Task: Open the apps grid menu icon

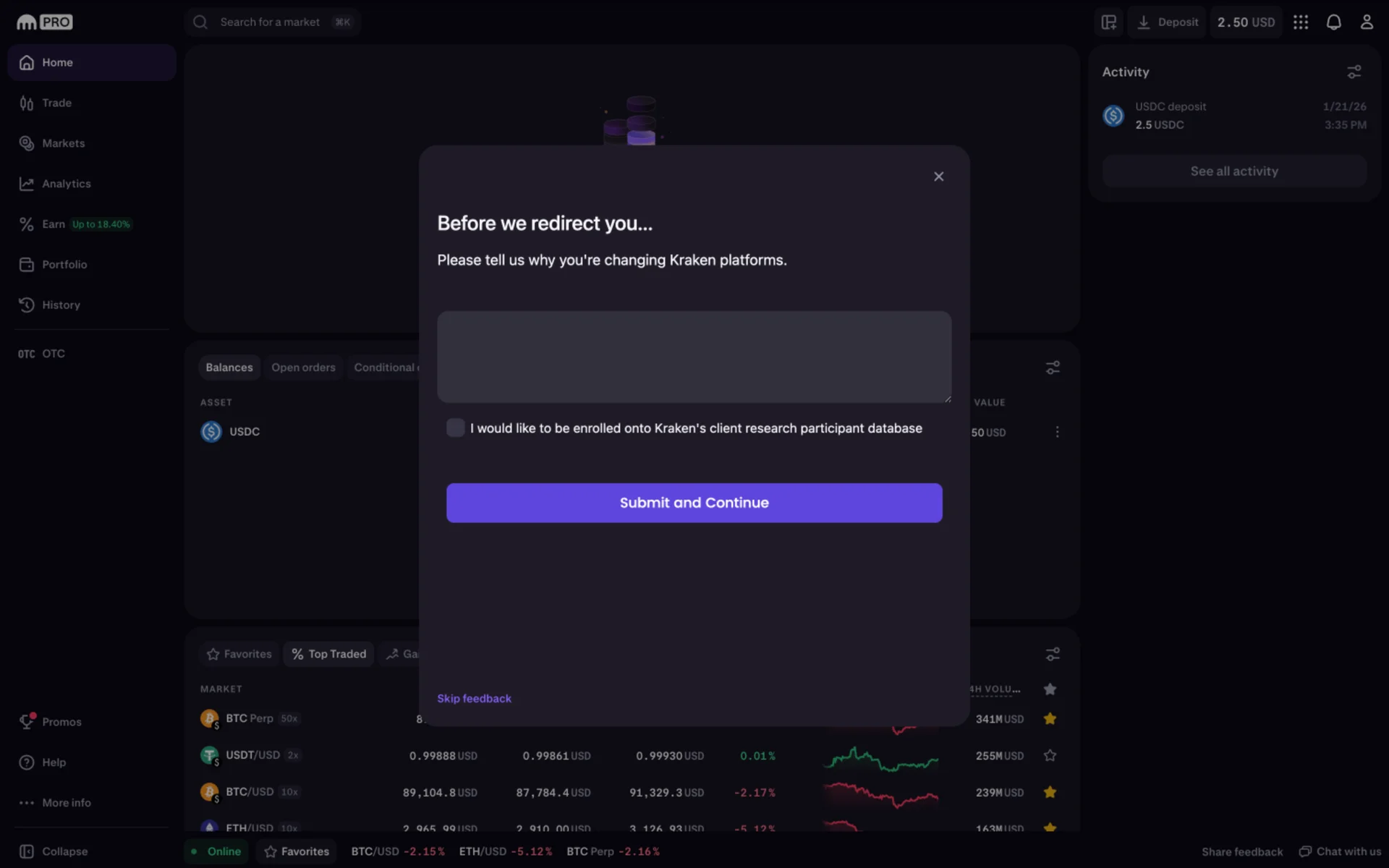Action: [1301, 22]
